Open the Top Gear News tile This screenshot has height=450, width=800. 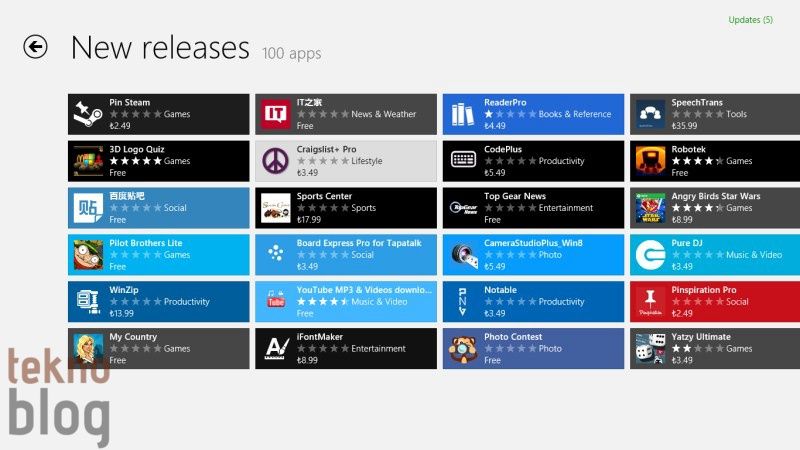pyautogui.click(x=533, y=208)
